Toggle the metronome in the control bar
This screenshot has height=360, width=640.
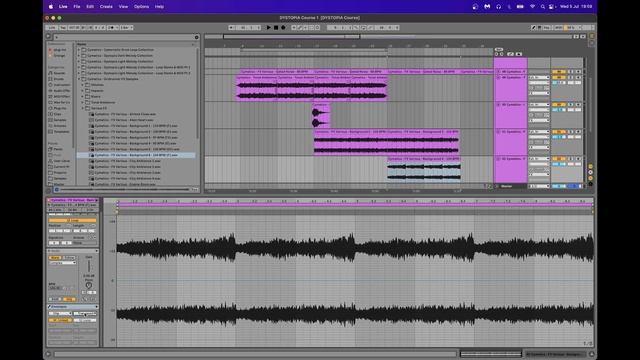coord(112,28)
